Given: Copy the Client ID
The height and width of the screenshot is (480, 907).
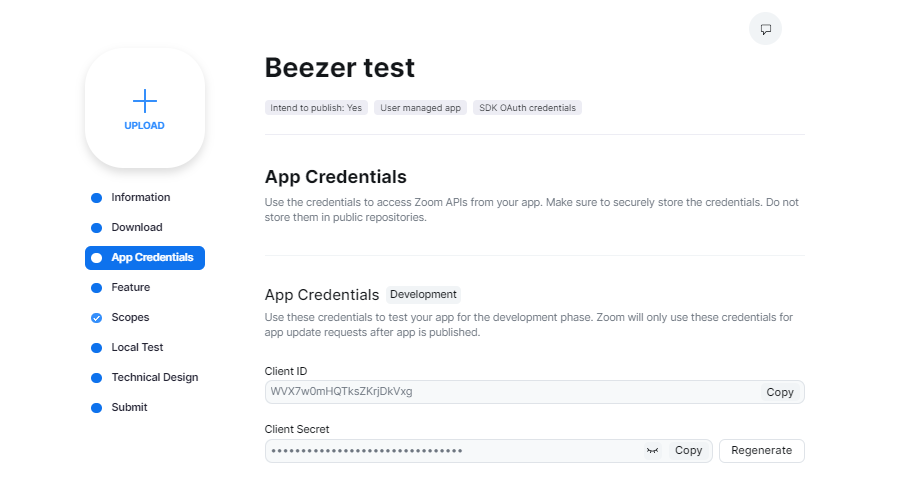Looking at the screenshot, I should click(x=780, y=392).
